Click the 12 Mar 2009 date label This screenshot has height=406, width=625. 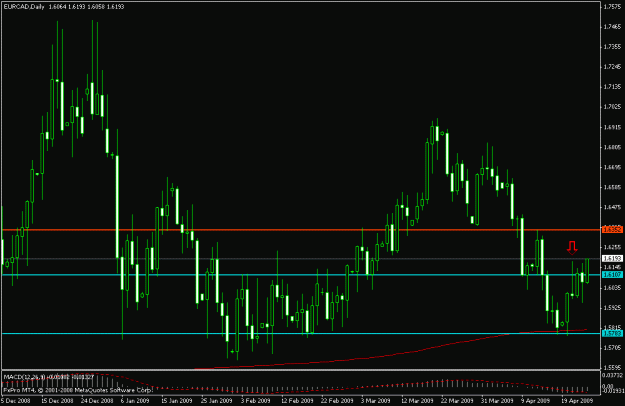pos(417,400)
